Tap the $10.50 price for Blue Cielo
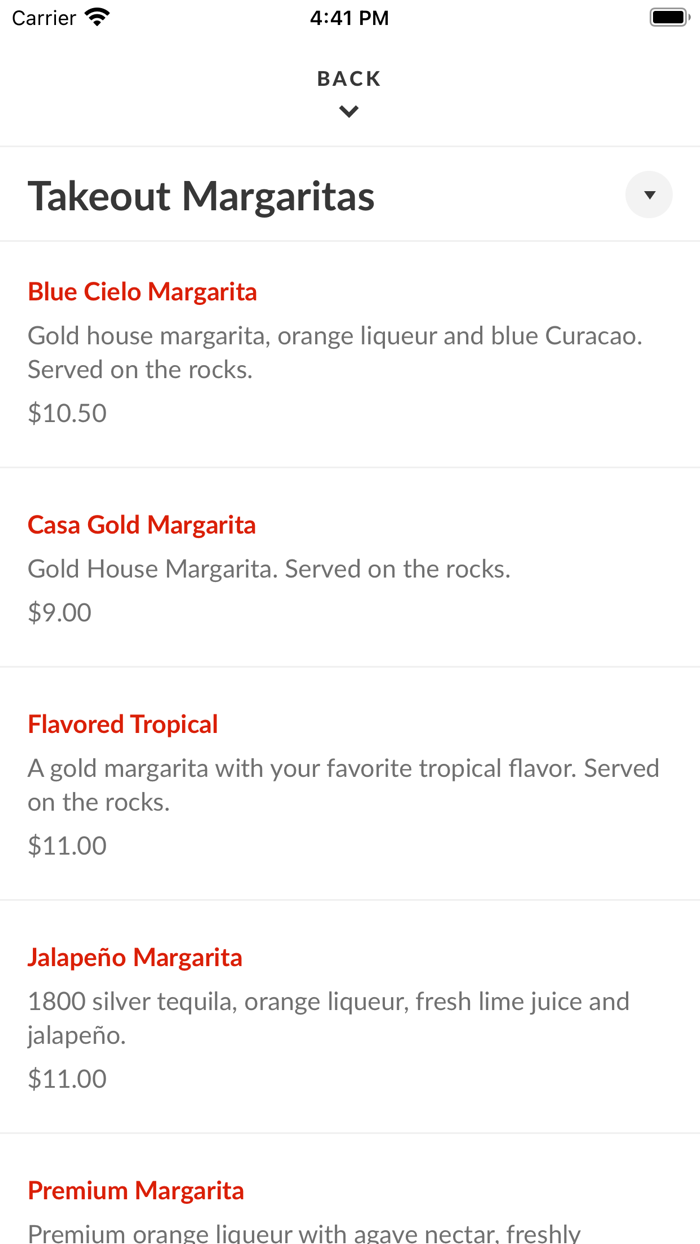700x1244 pixels. click(x=66, y=412)
